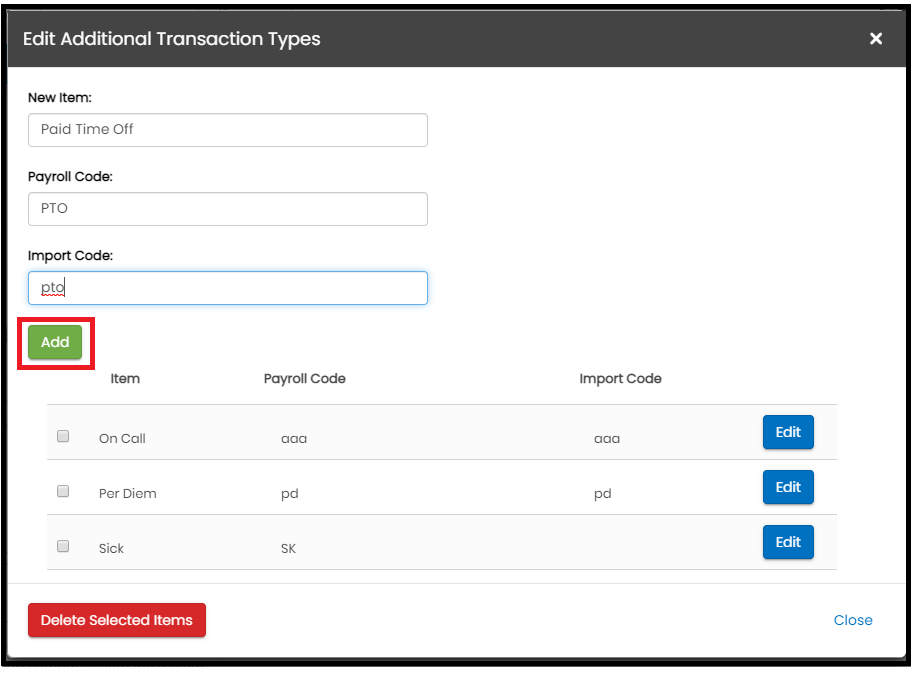Check the Per Diem row checkbox
This screenshot has width=914, height=673.
point(63,491)
